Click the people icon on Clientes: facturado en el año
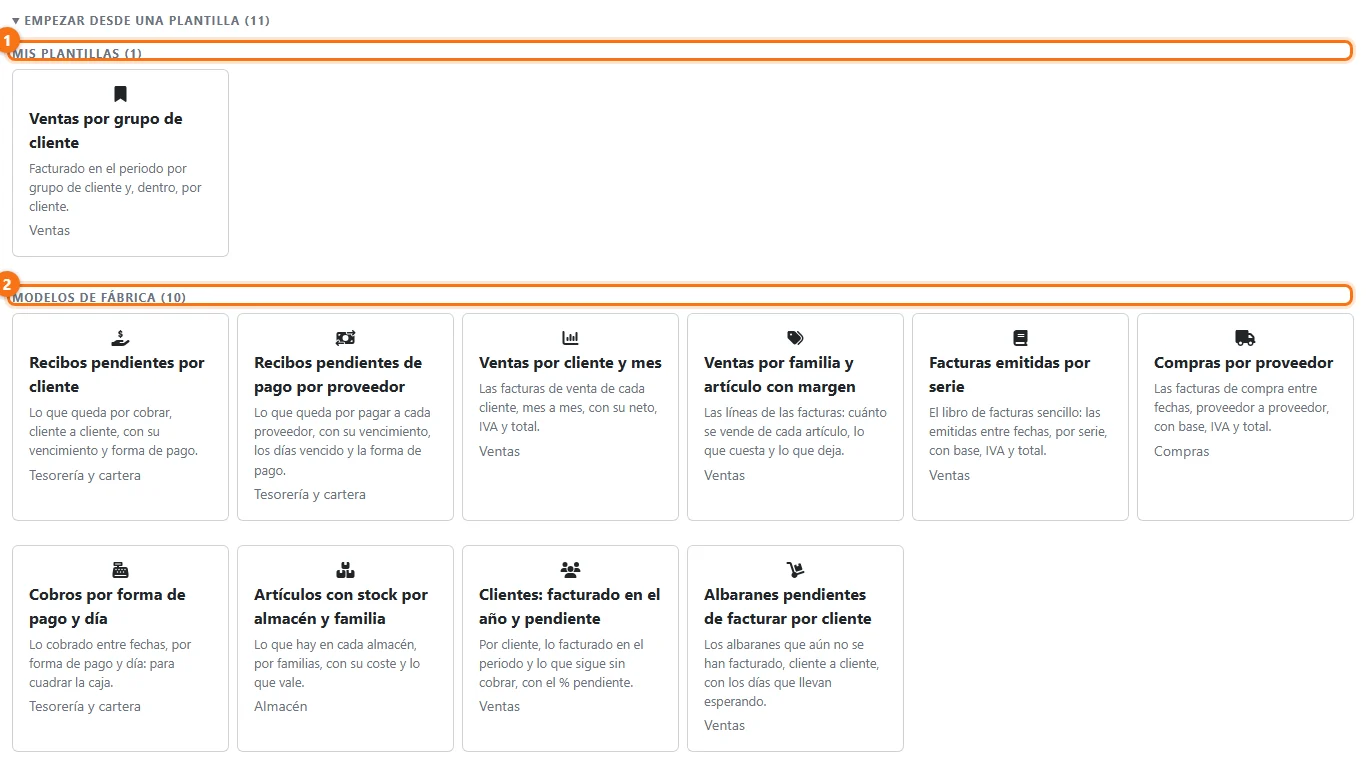 point(570,570)
